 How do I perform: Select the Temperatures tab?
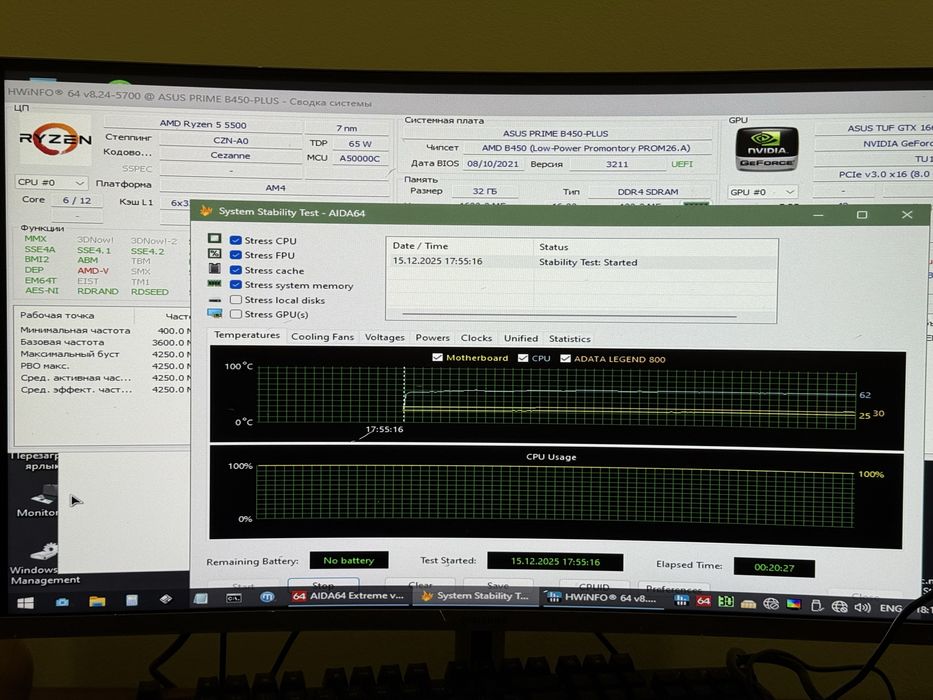pos(247,335)
